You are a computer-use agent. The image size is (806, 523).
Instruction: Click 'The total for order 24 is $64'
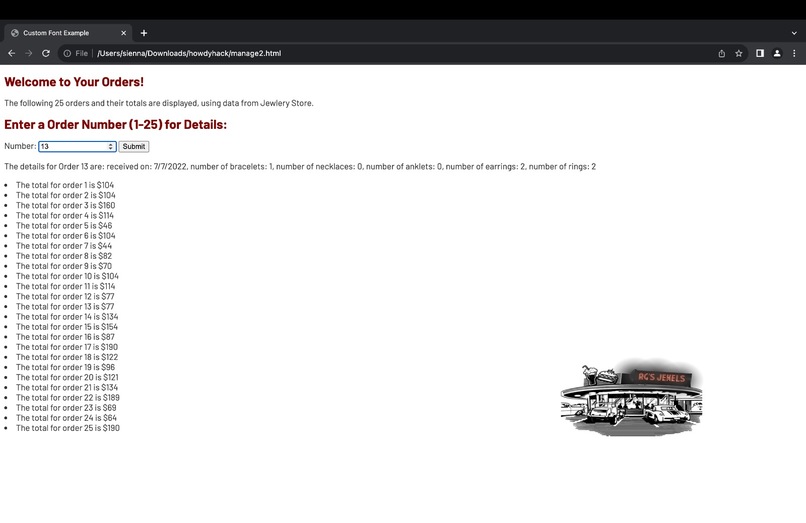tap(66, 418)
